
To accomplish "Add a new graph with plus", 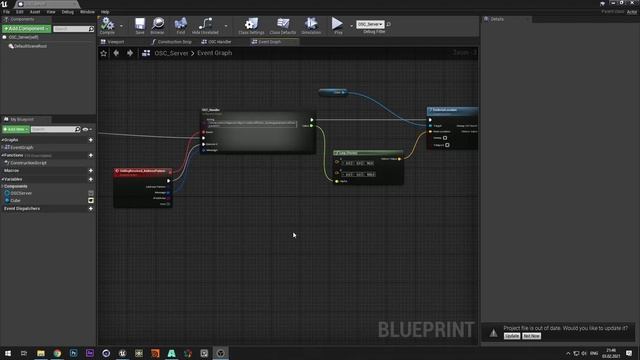I will tap(91, 140).
